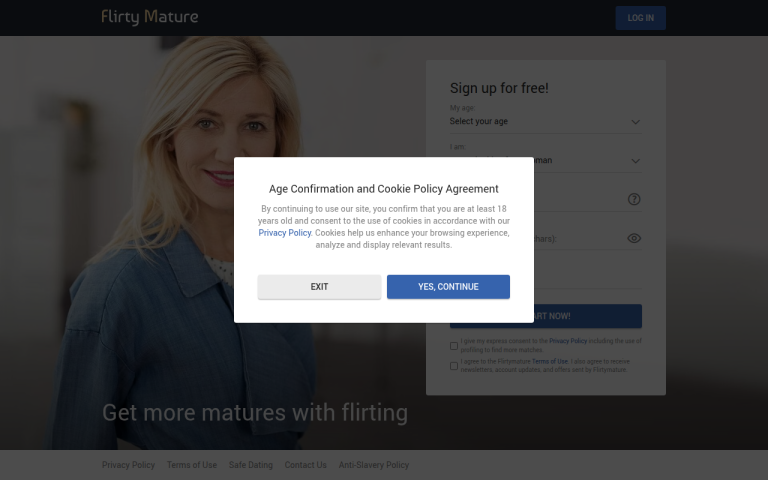Open footer Contact Us link

point(306,465)
